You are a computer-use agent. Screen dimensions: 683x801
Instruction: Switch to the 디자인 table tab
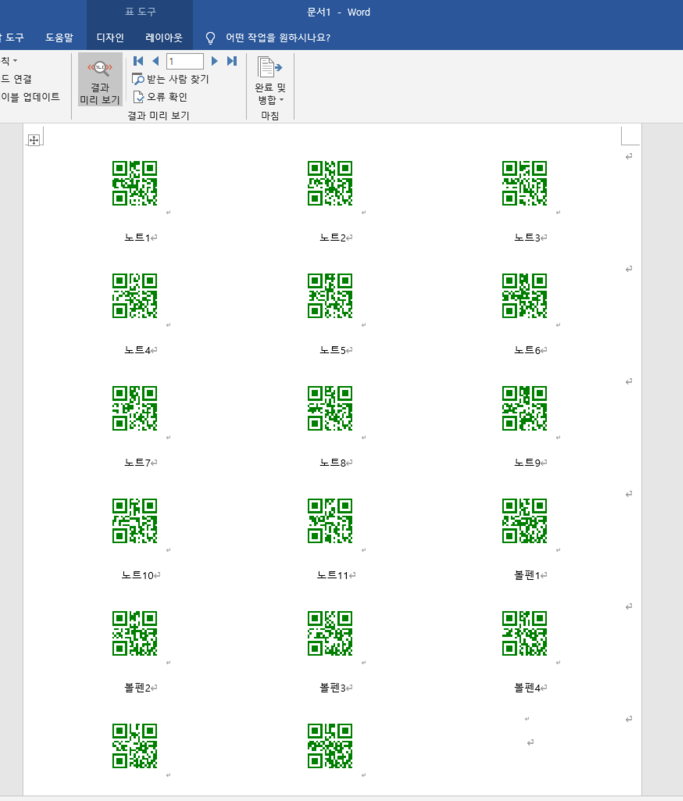pyautogui.click(x=110, y=37)
